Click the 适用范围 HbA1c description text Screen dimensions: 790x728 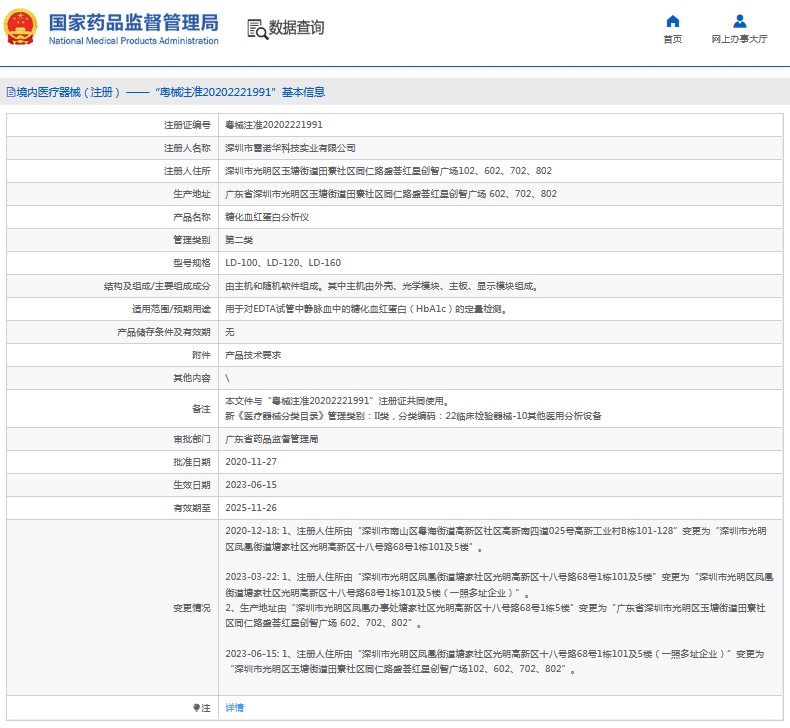tap(366, 309)
